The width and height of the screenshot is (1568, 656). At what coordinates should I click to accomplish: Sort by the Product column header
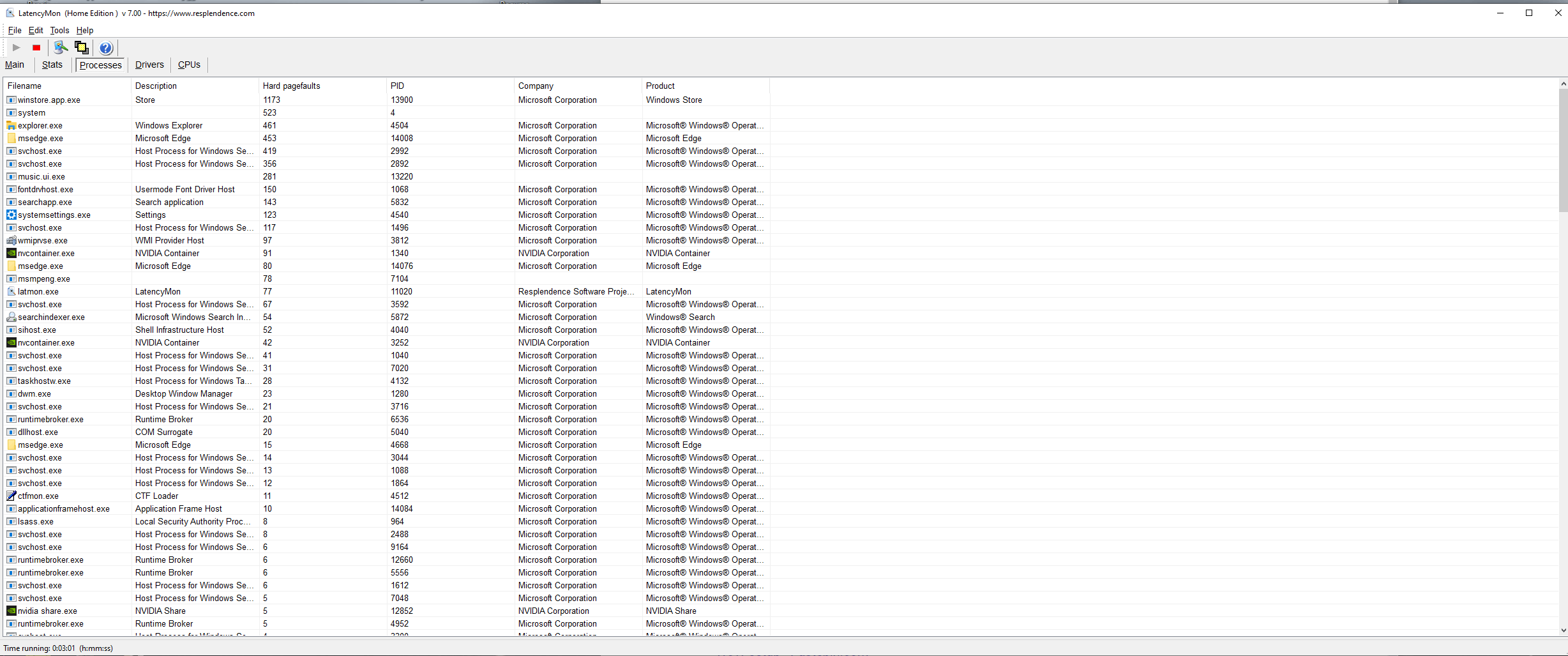(705, 86)
